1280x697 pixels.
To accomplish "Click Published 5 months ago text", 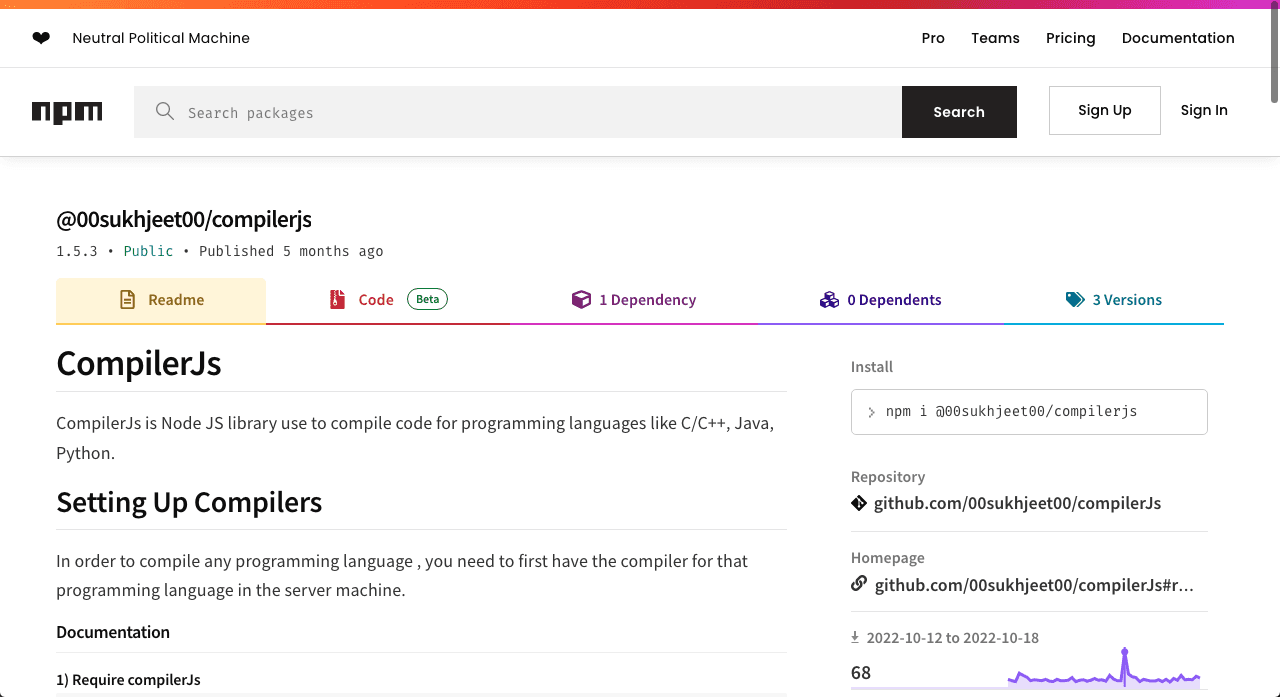I will [x=291, y=251].
